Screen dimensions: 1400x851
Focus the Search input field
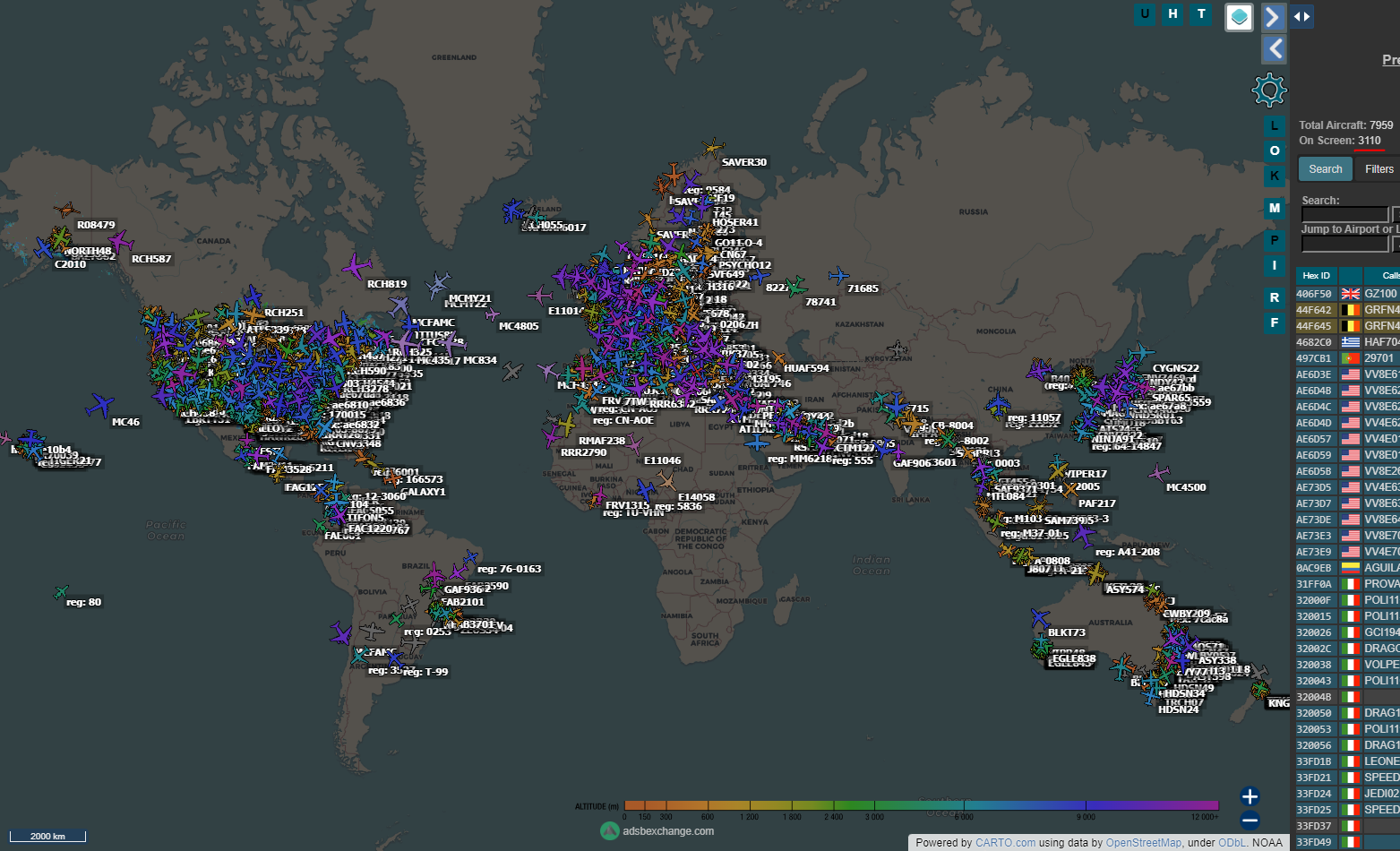[x=1344, y=215]
